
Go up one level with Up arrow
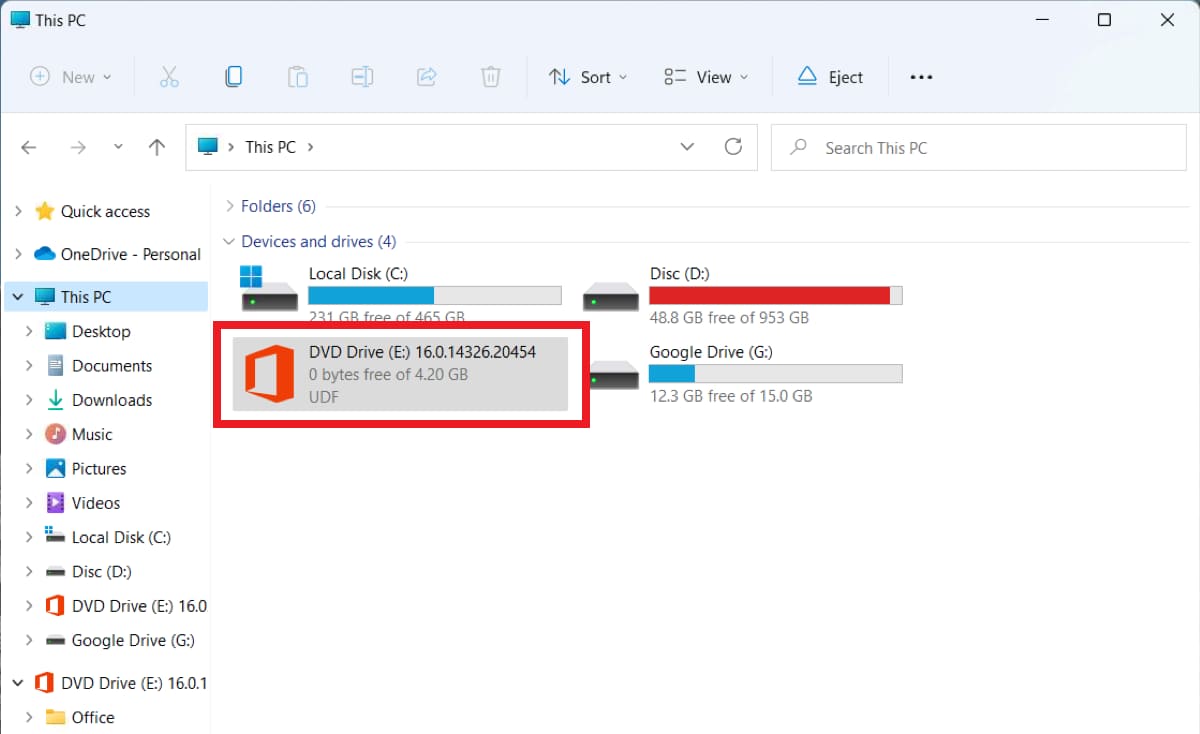[x=157, y=147]
